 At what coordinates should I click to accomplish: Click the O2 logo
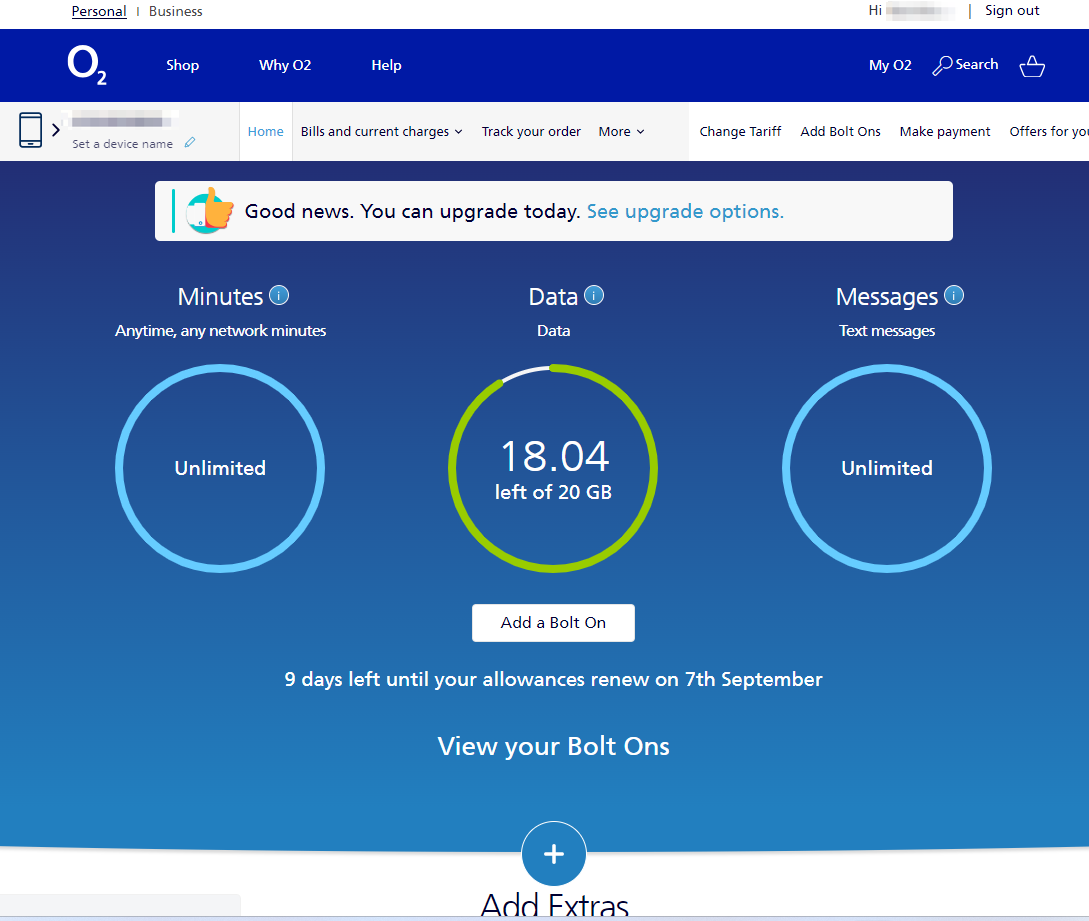point(87,65)
